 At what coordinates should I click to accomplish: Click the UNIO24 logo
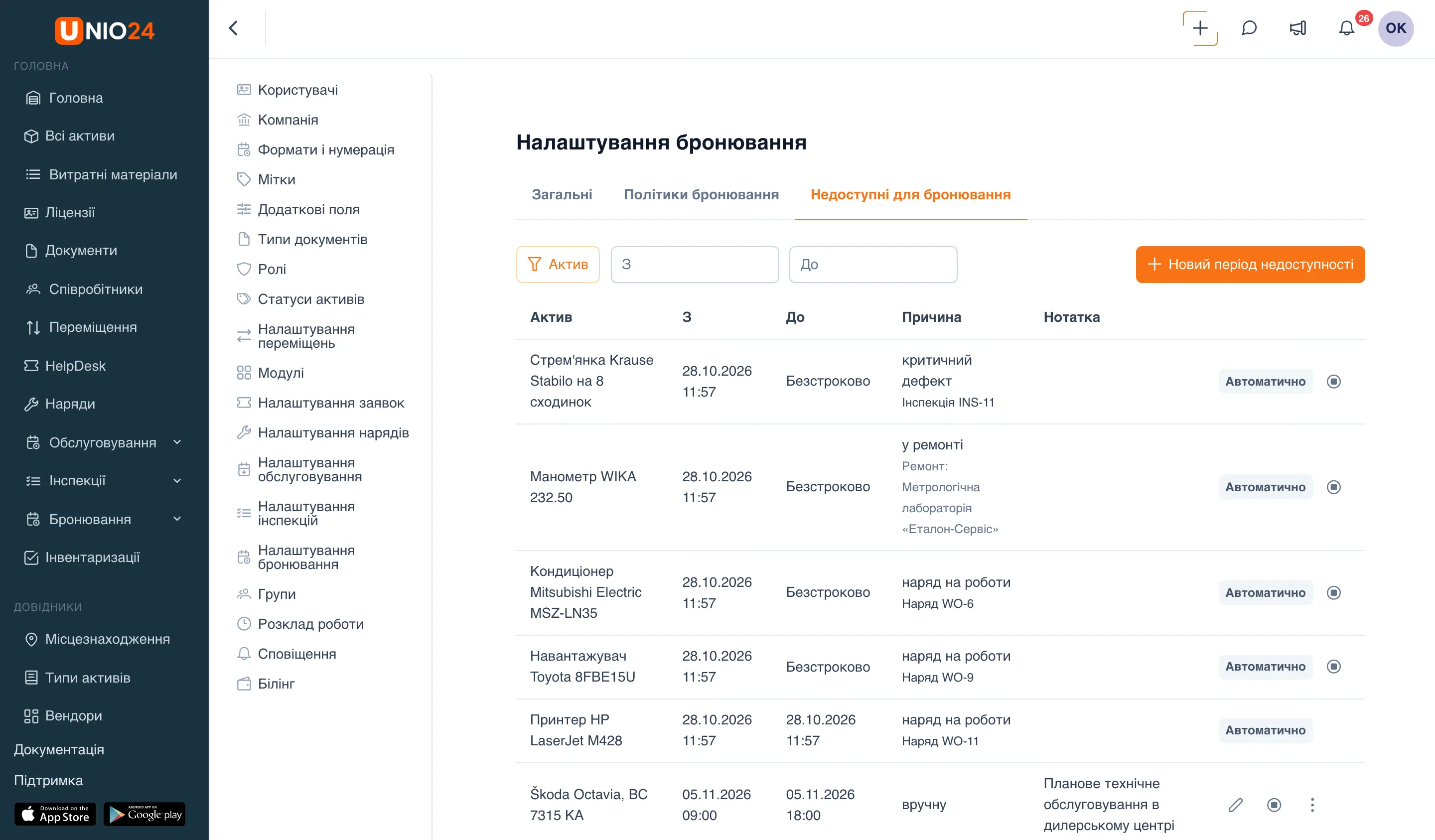point(104,30)
